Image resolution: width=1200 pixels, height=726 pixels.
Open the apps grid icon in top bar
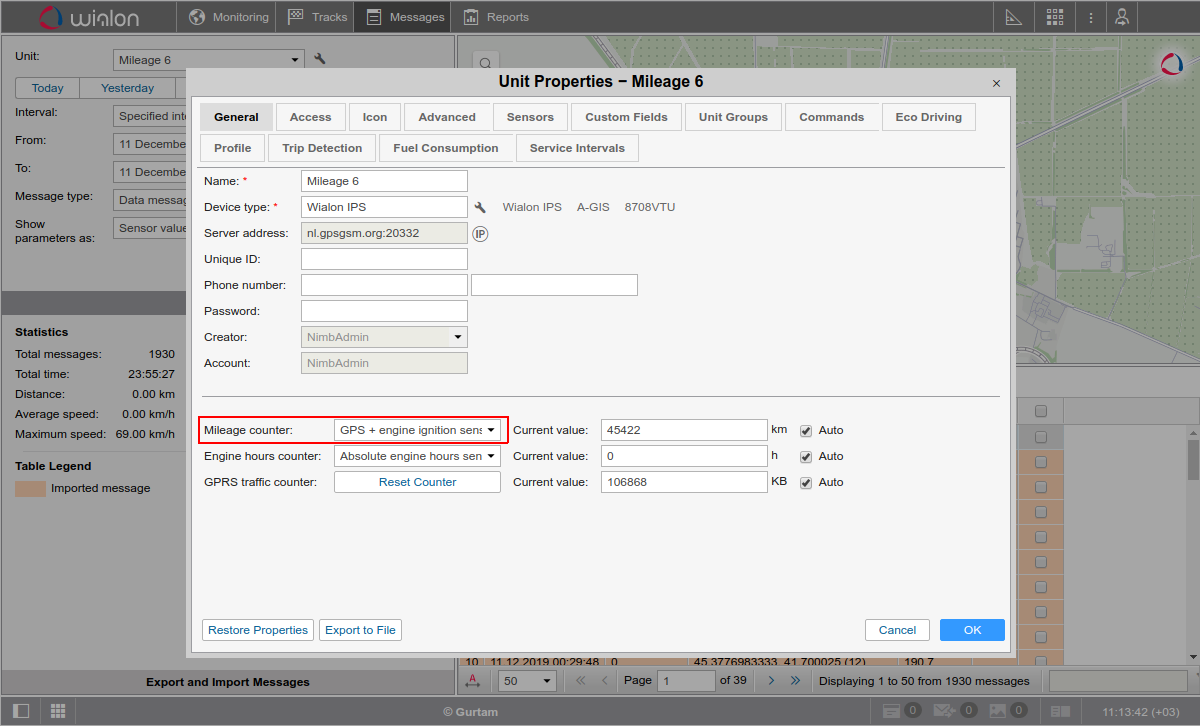1055,17
